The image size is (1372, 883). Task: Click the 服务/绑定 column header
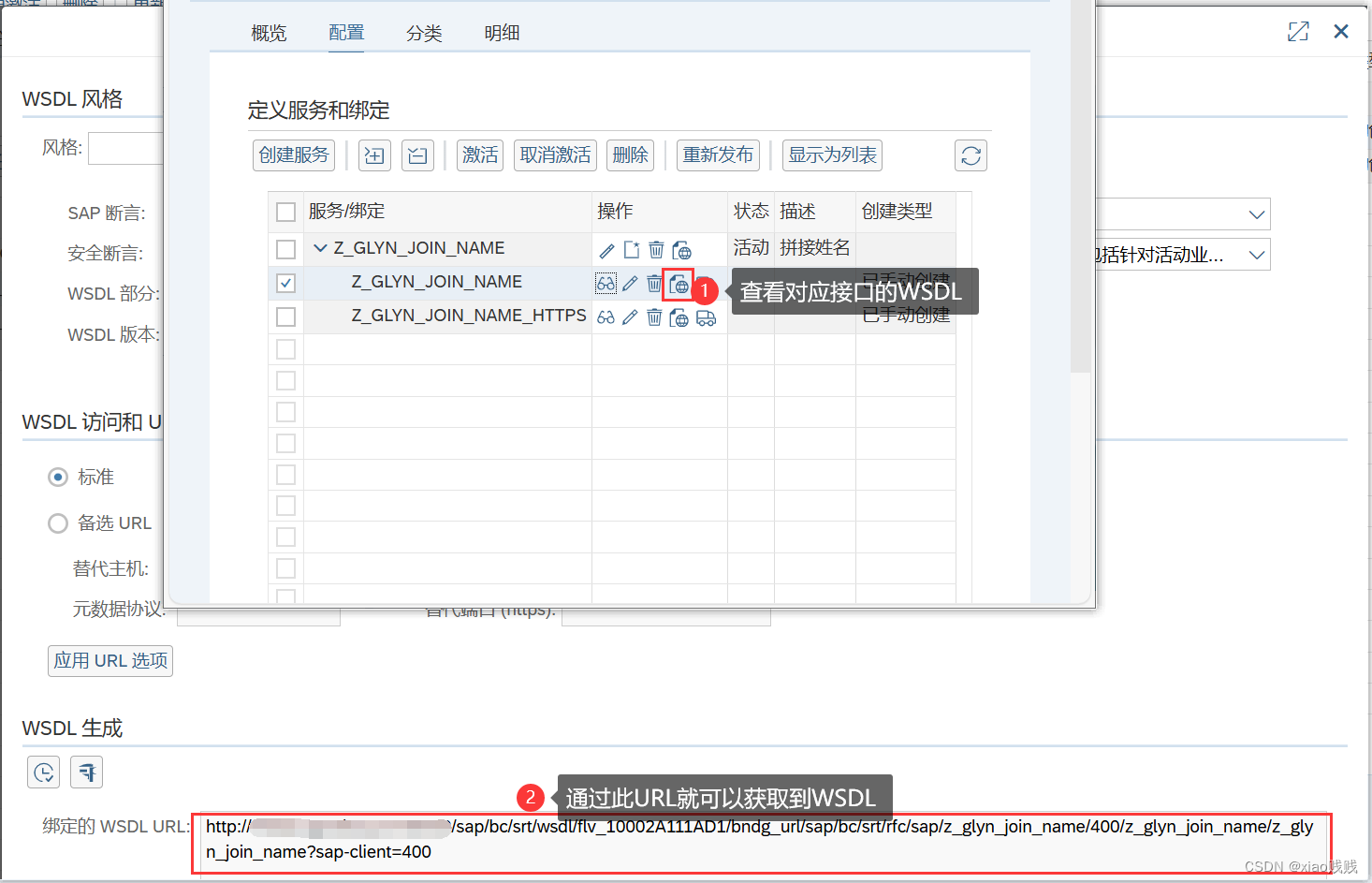click(448, 212)
